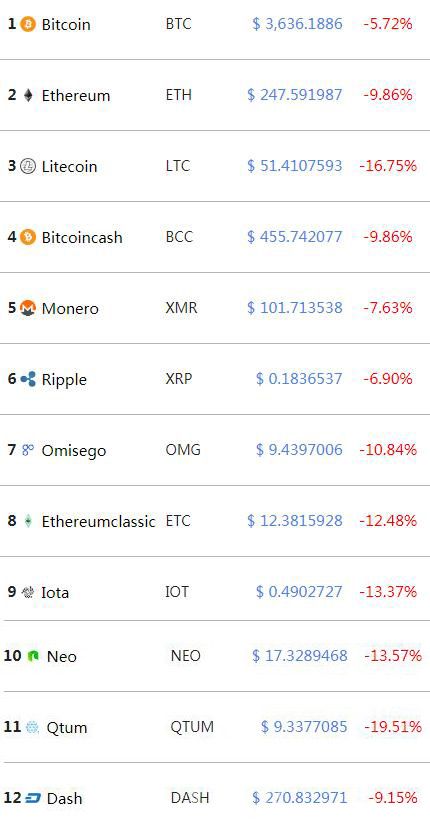Image resolution: width=430 pixels, height=824 pixels.
Task: Click the QTUM ticker symbol
Action: point(192,727)
